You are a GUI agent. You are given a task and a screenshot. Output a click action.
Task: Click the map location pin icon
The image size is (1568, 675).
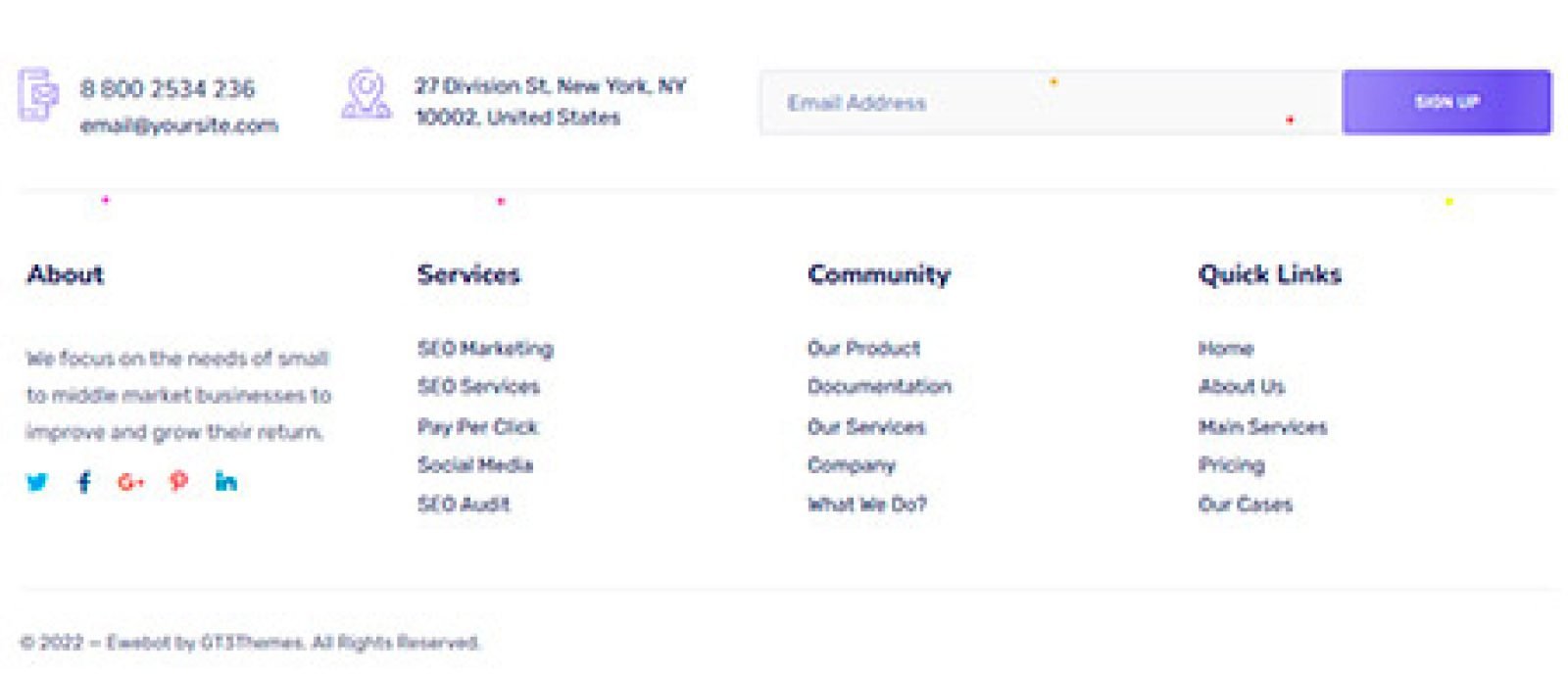(366, 94)
